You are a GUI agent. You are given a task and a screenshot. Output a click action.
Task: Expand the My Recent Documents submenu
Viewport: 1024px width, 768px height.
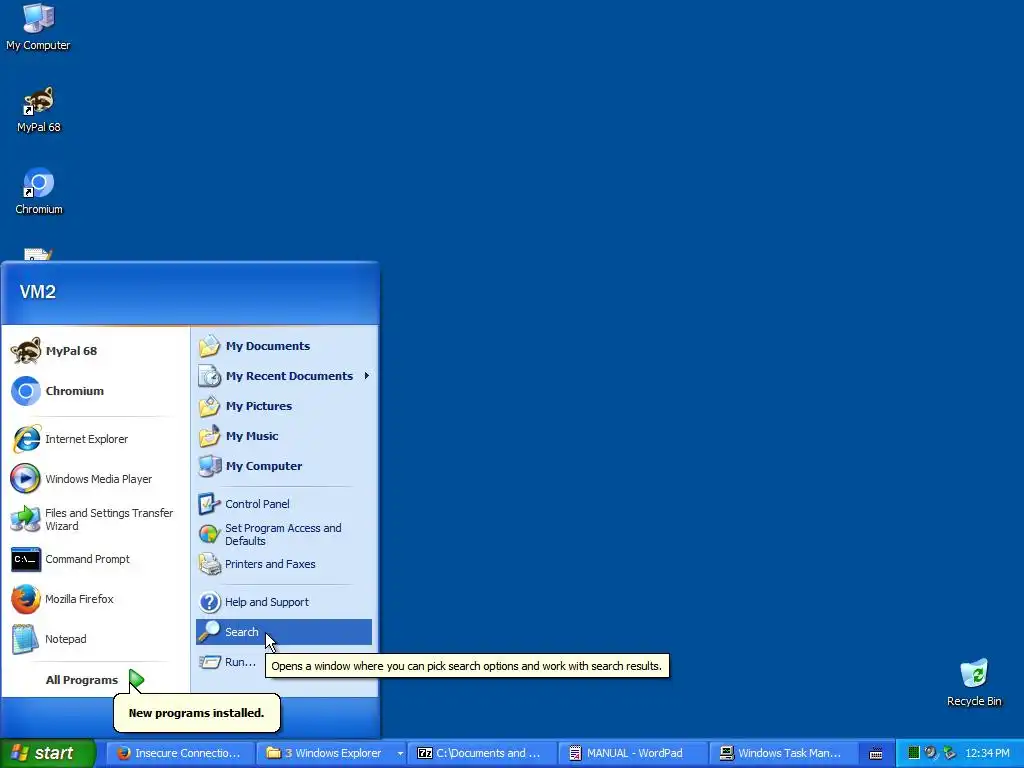coord(284,376)
